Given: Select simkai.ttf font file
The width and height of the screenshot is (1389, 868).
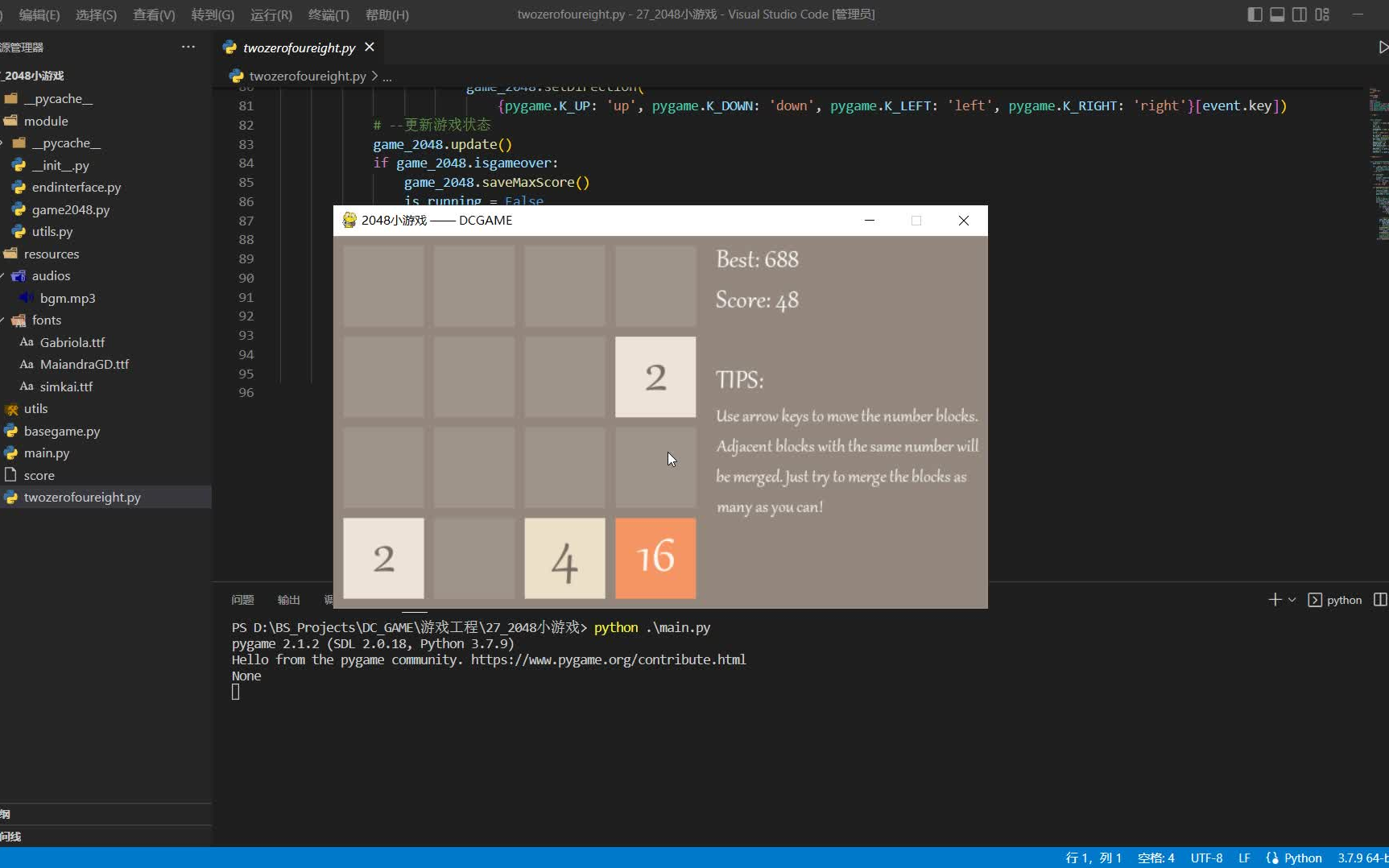Looking at the screenshot, I should coord(66,386).
